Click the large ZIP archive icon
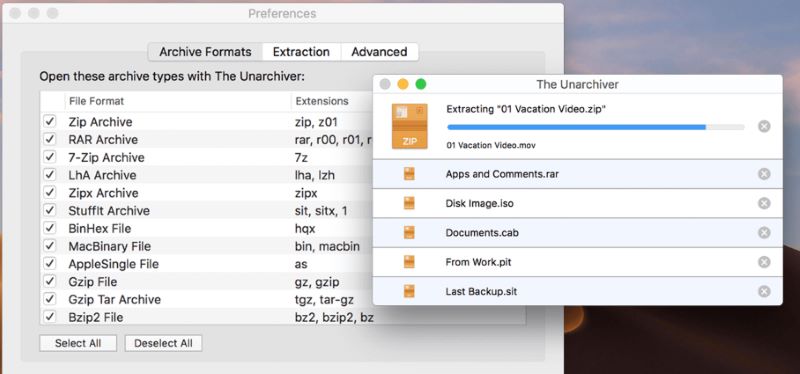 [410, 126]
